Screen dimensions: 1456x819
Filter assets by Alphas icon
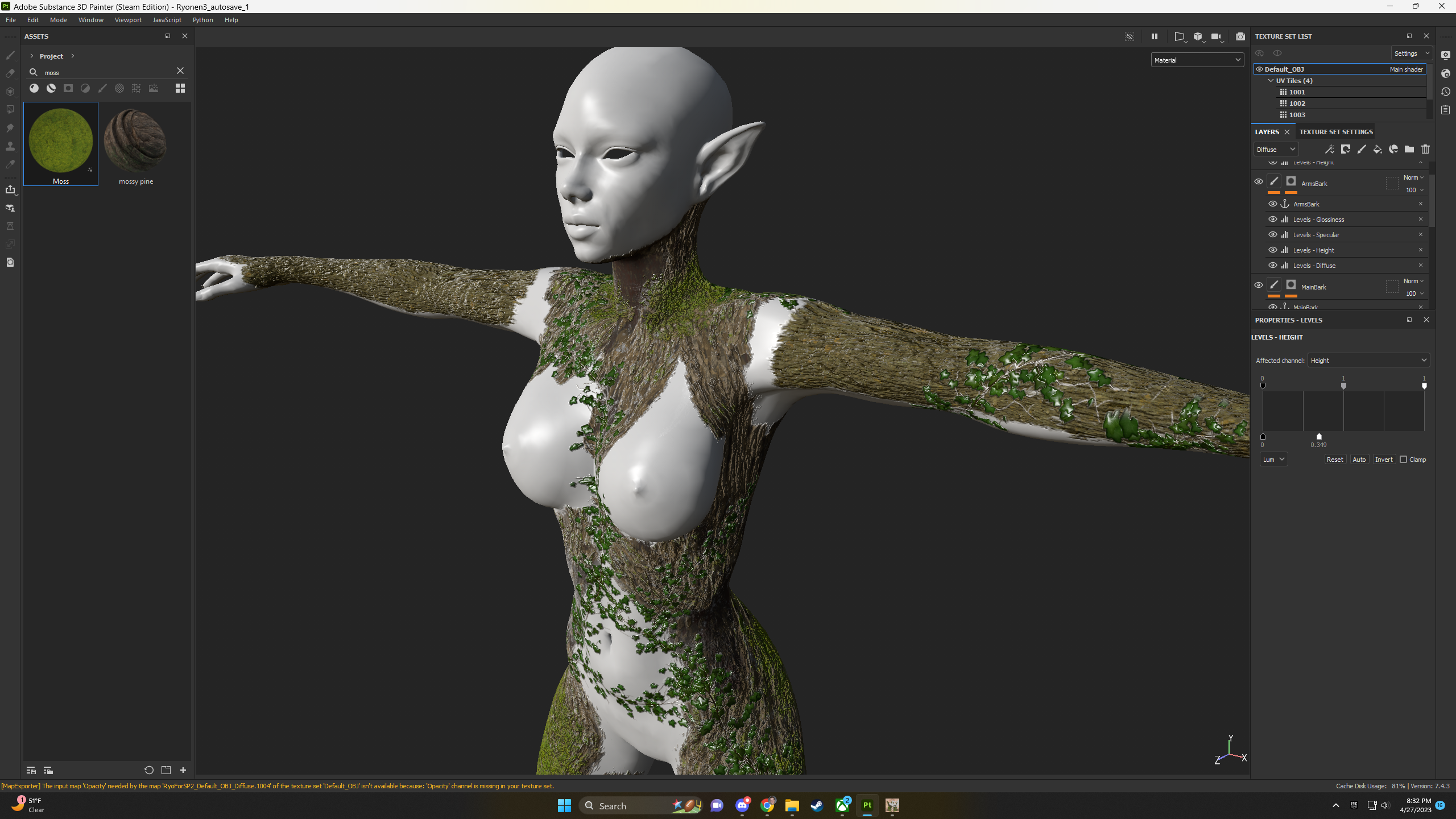tap(119, 88)
